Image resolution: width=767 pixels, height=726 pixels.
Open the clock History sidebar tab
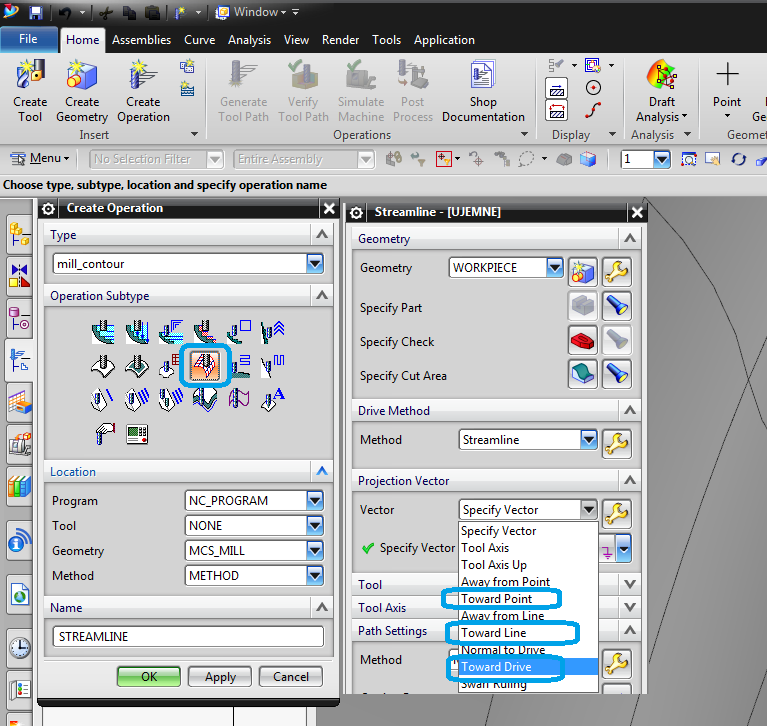(x=20, y=648)
